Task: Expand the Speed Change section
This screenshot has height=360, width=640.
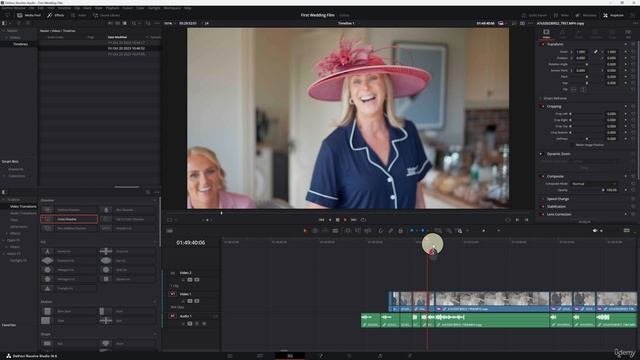Action: click(x=558, y=199)
